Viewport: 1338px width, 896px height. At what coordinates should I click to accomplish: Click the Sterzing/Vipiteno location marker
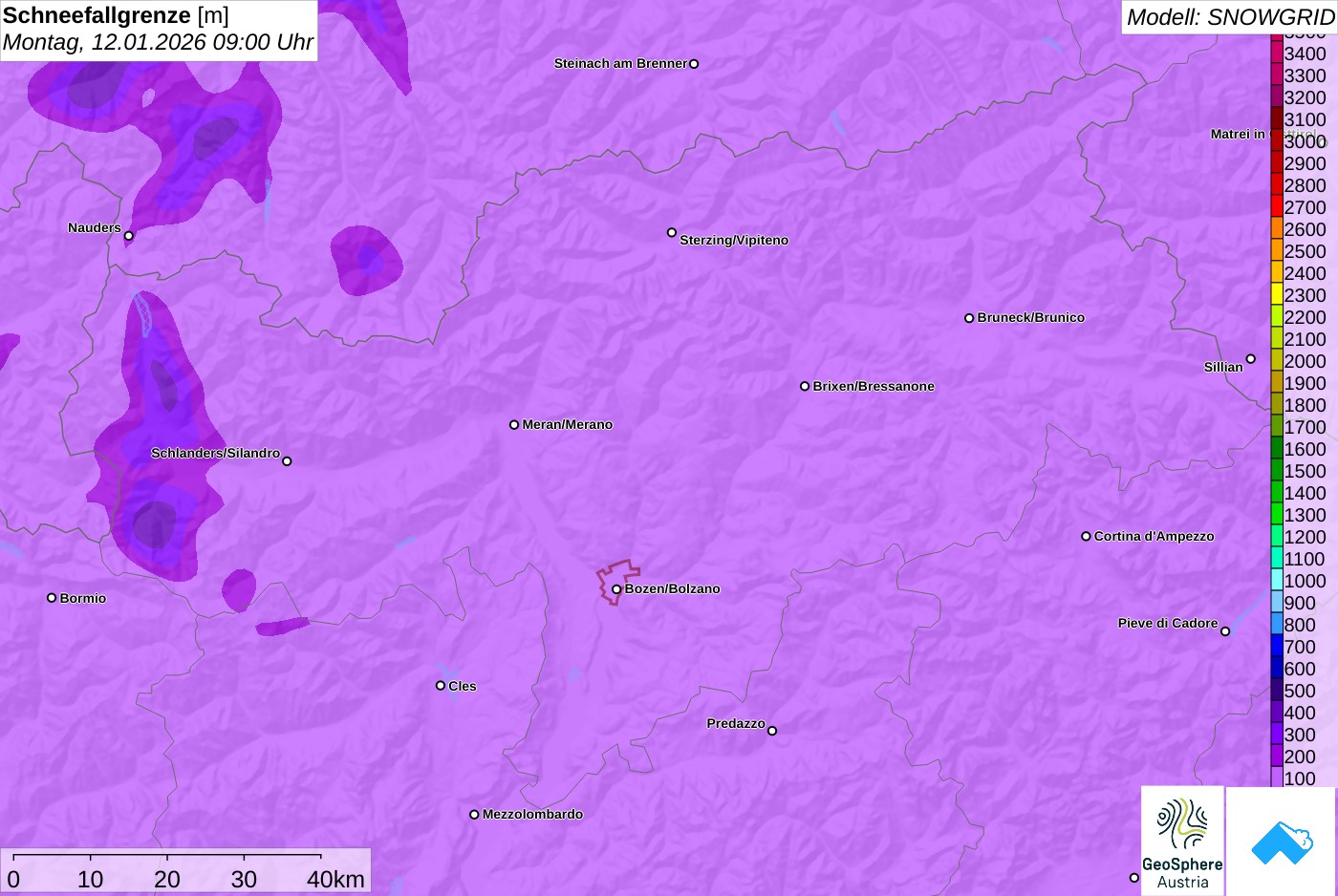[672, 232]
